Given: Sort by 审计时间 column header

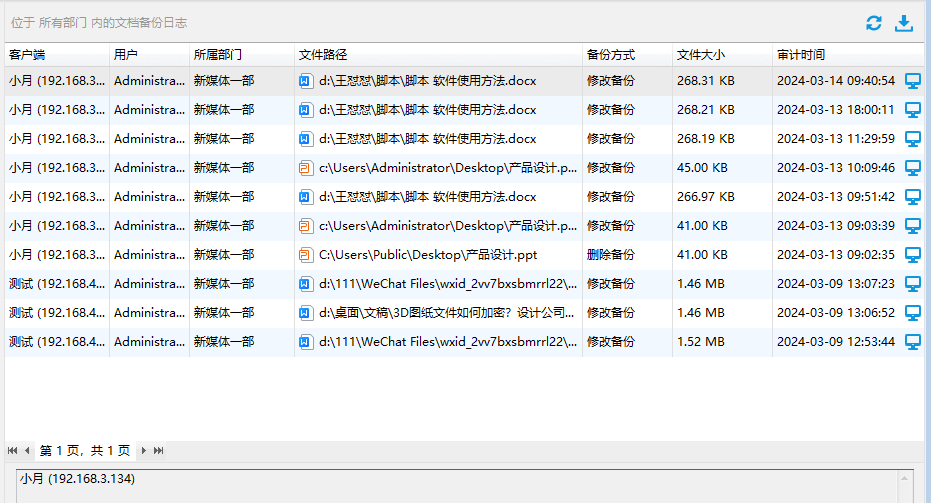Looking at the screenshot, I should [x=848, y=55].
